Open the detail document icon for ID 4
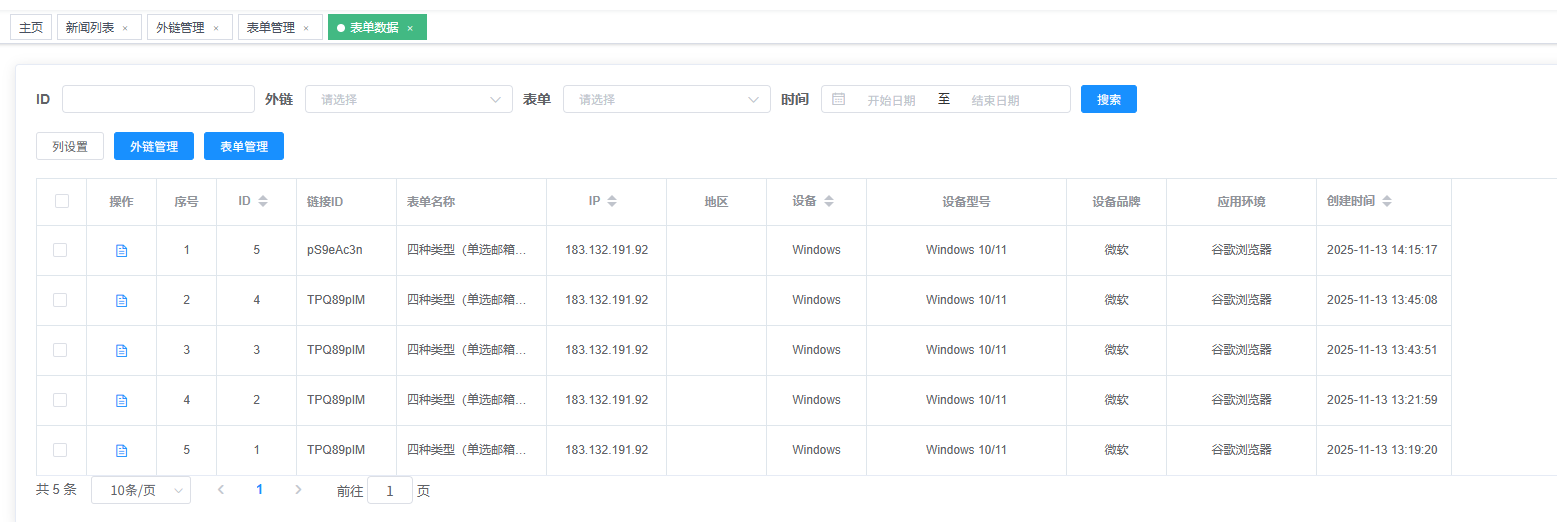Viewport: 1557px width, 522px height. coord(122,301)
